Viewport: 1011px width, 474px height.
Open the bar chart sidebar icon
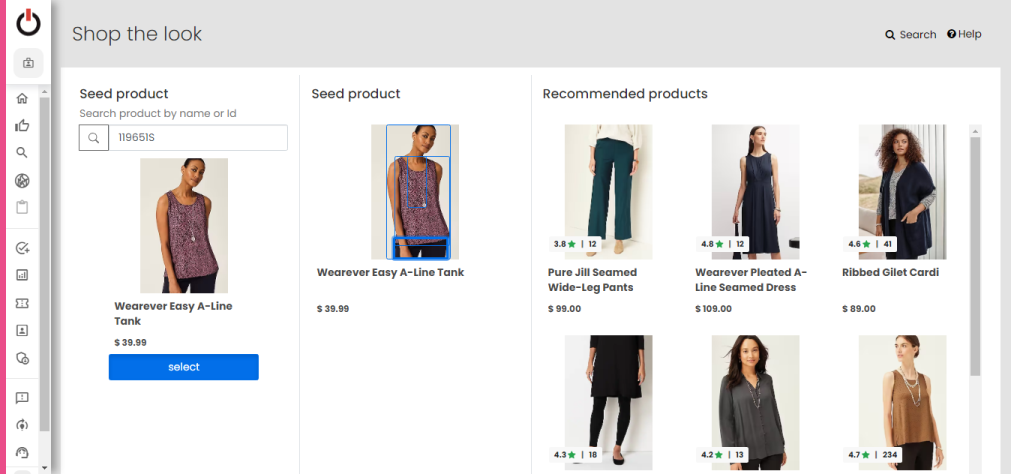[x=22, y=275]
